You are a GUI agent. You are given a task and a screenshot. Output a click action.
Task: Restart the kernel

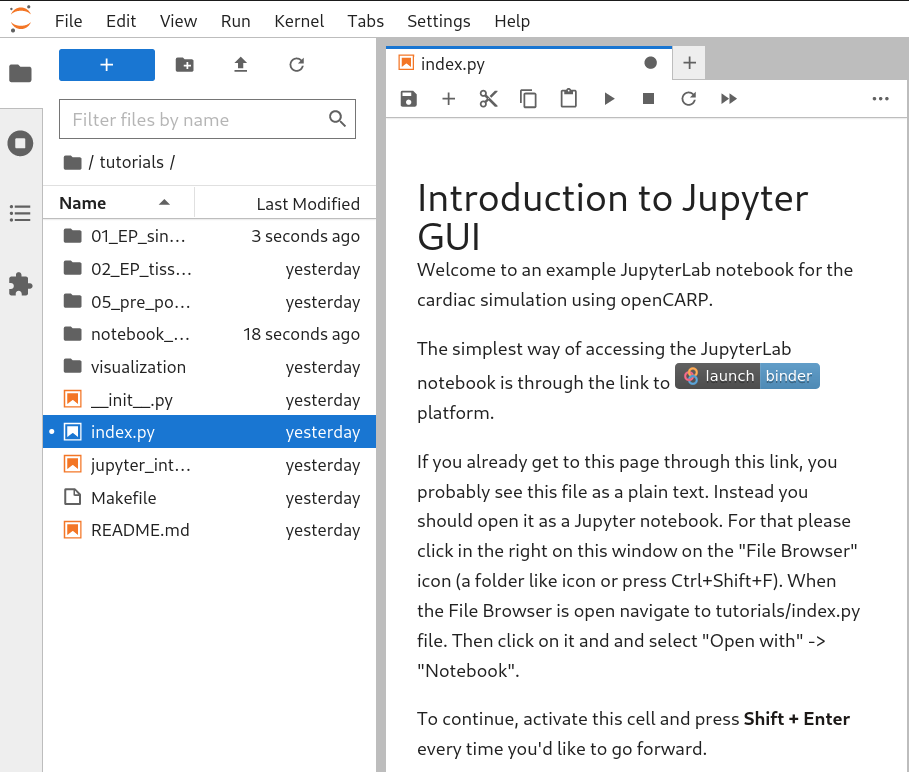(688, 99)
